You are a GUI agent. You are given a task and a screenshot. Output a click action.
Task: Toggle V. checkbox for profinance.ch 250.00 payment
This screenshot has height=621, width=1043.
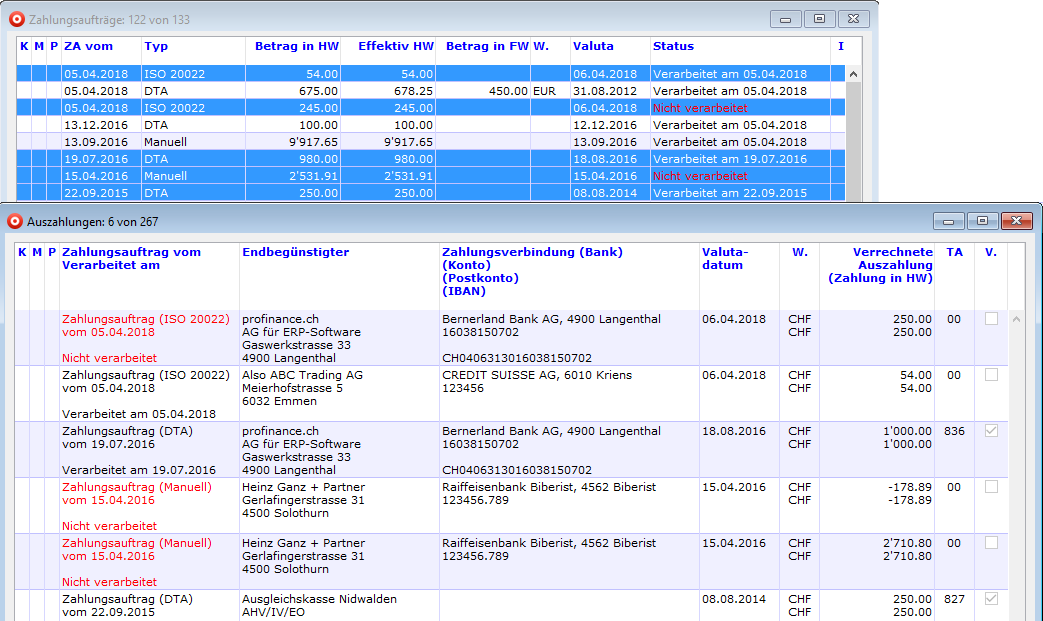991,319
